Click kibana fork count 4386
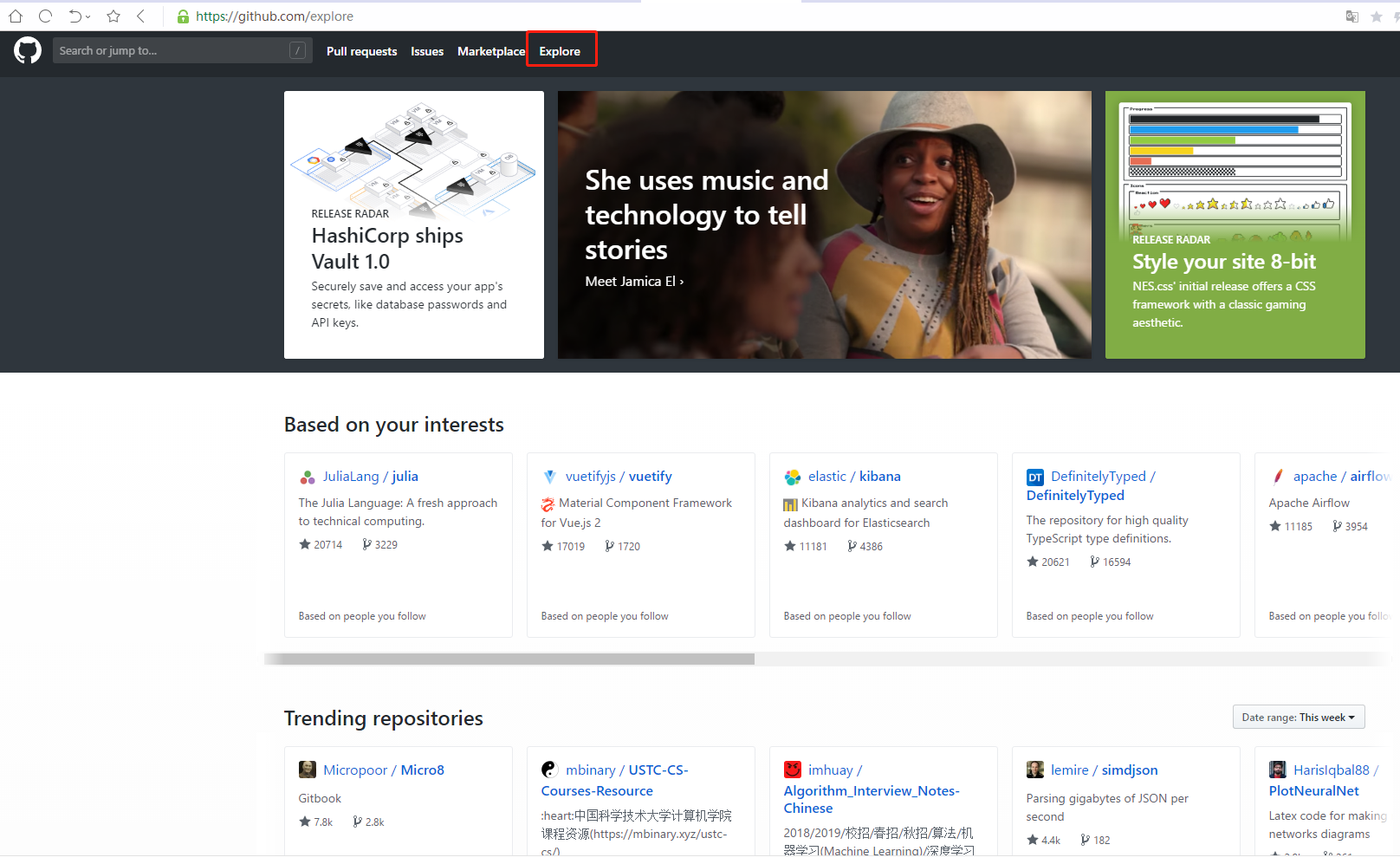Viewport: 1400px width, 864px height. pyautogui.click(x=865, y=546)
